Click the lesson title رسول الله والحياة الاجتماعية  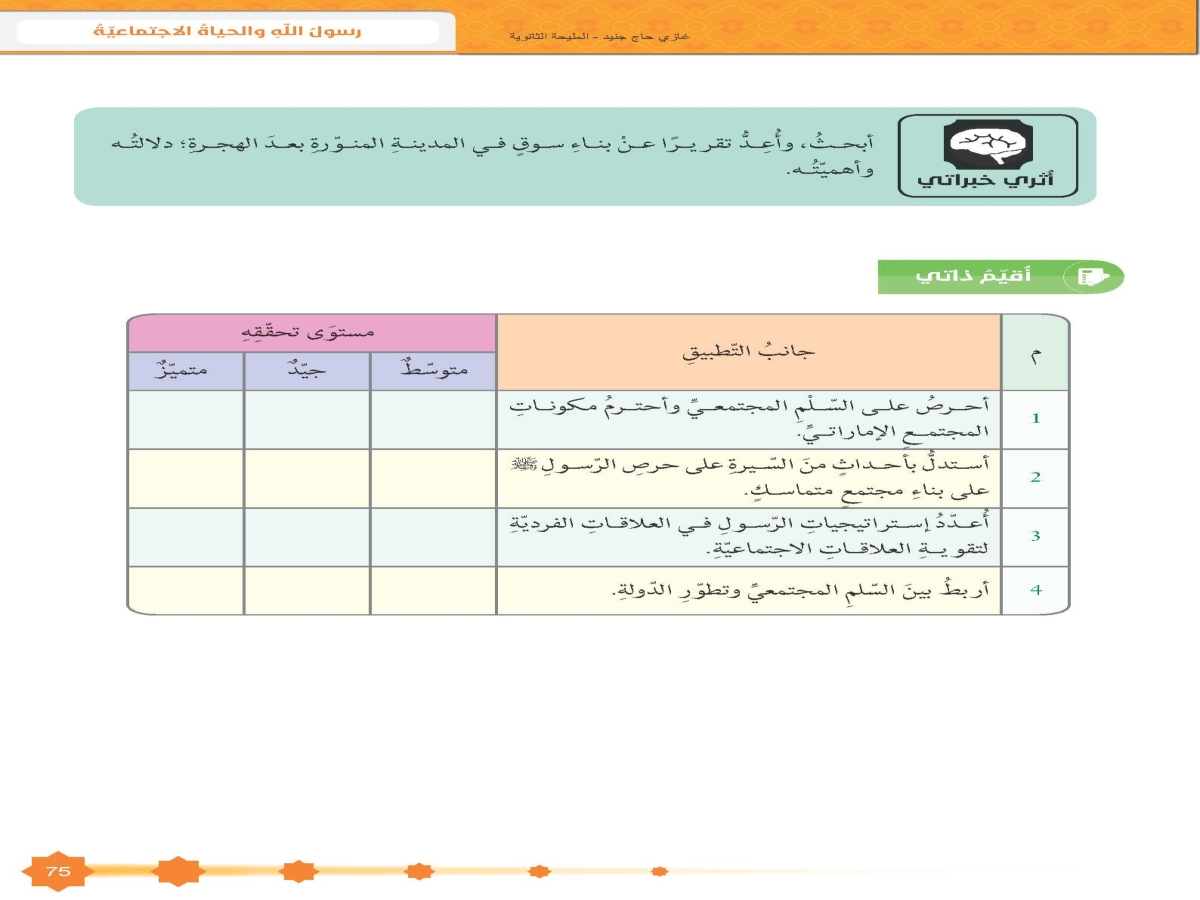228,31
